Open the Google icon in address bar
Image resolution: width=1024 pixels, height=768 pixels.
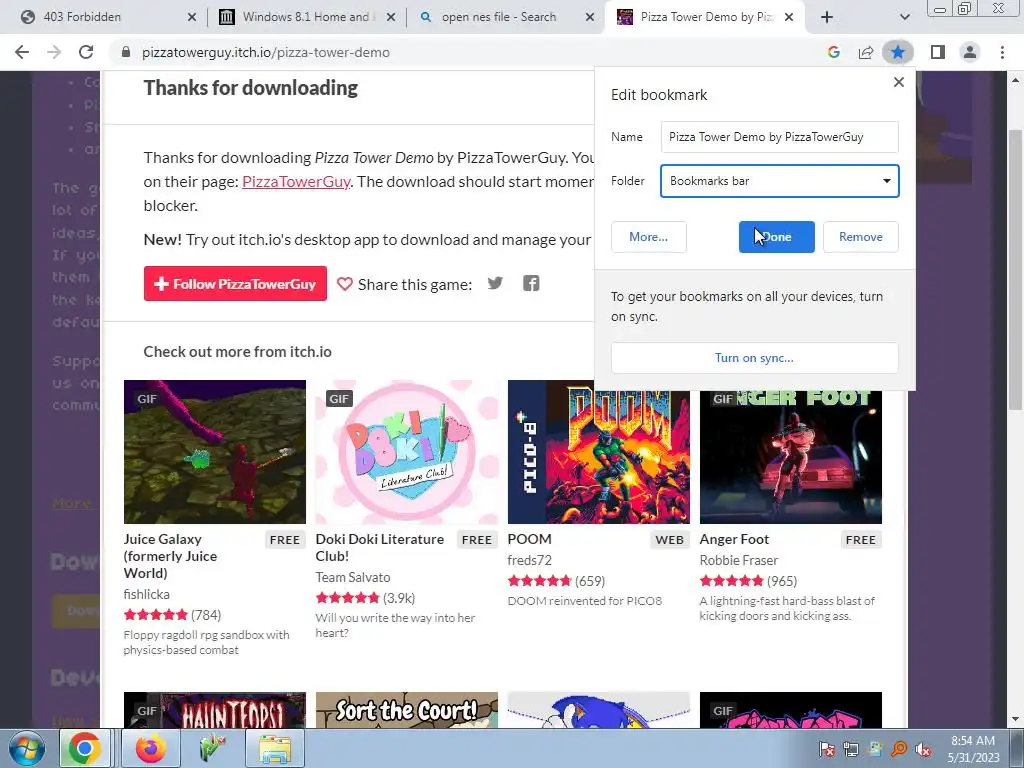[x=833, y=52]
